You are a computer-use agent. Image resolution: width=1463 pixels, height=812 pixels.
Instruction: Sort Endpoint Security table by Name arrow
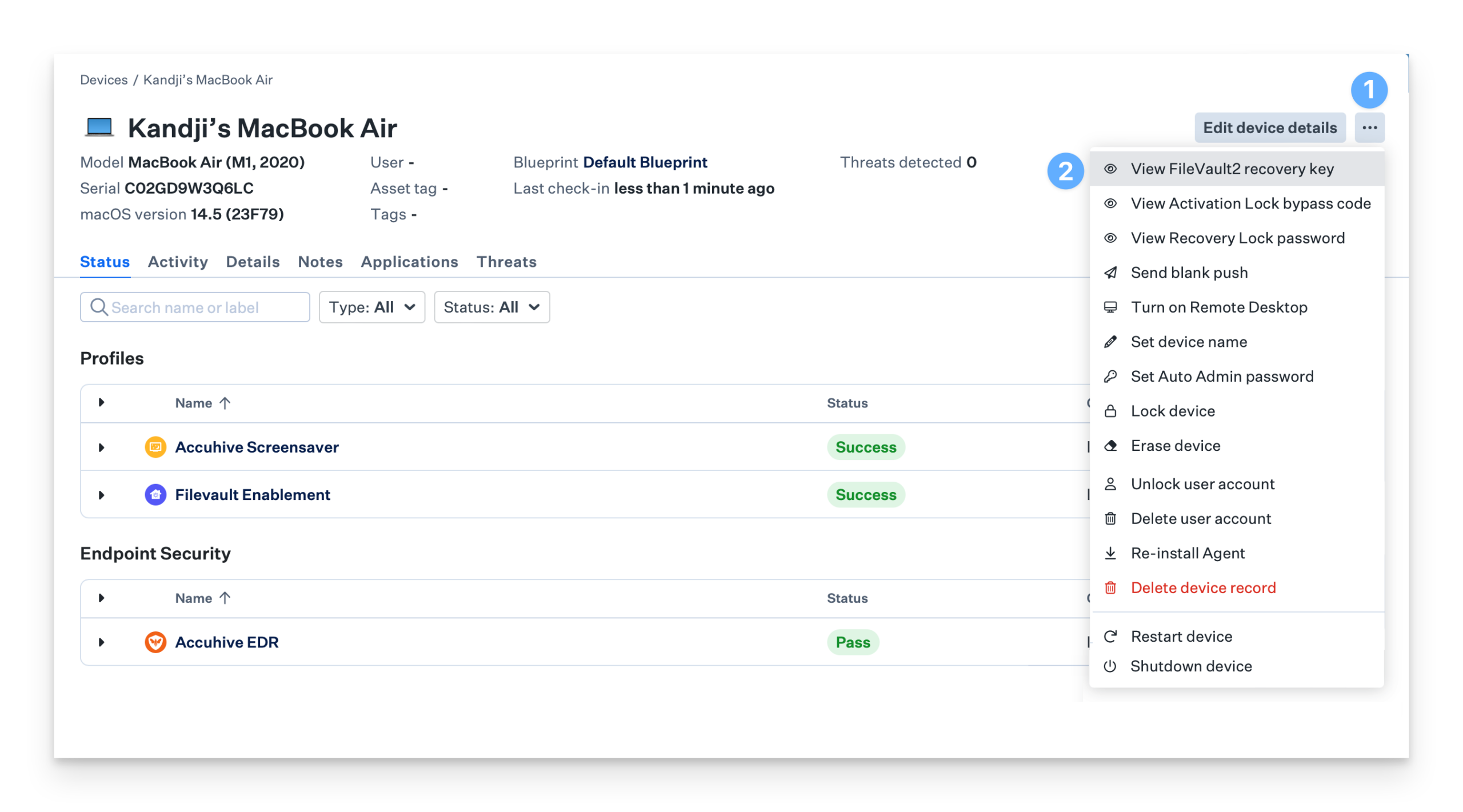tap(225, 598)
